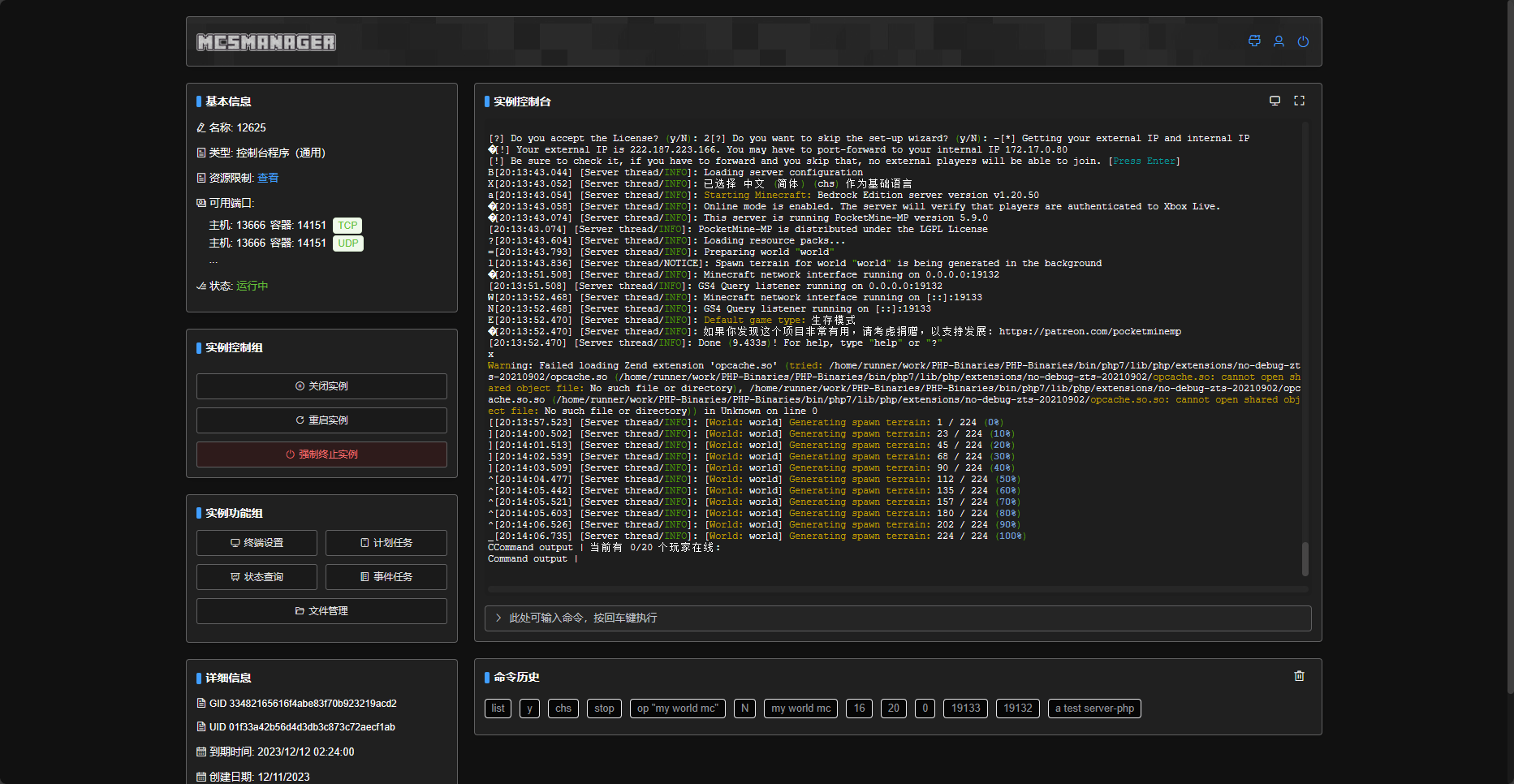Clear command history trash icon
Image resolution: width=1514 pixels, height=784 pixels.
click(1299, 676)
